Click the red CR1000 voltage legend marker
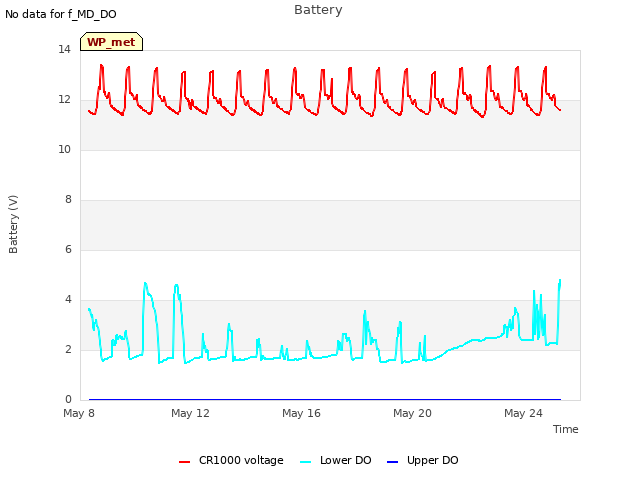The image size is (640, 480). pyautogui.click(x=184, y=462)
